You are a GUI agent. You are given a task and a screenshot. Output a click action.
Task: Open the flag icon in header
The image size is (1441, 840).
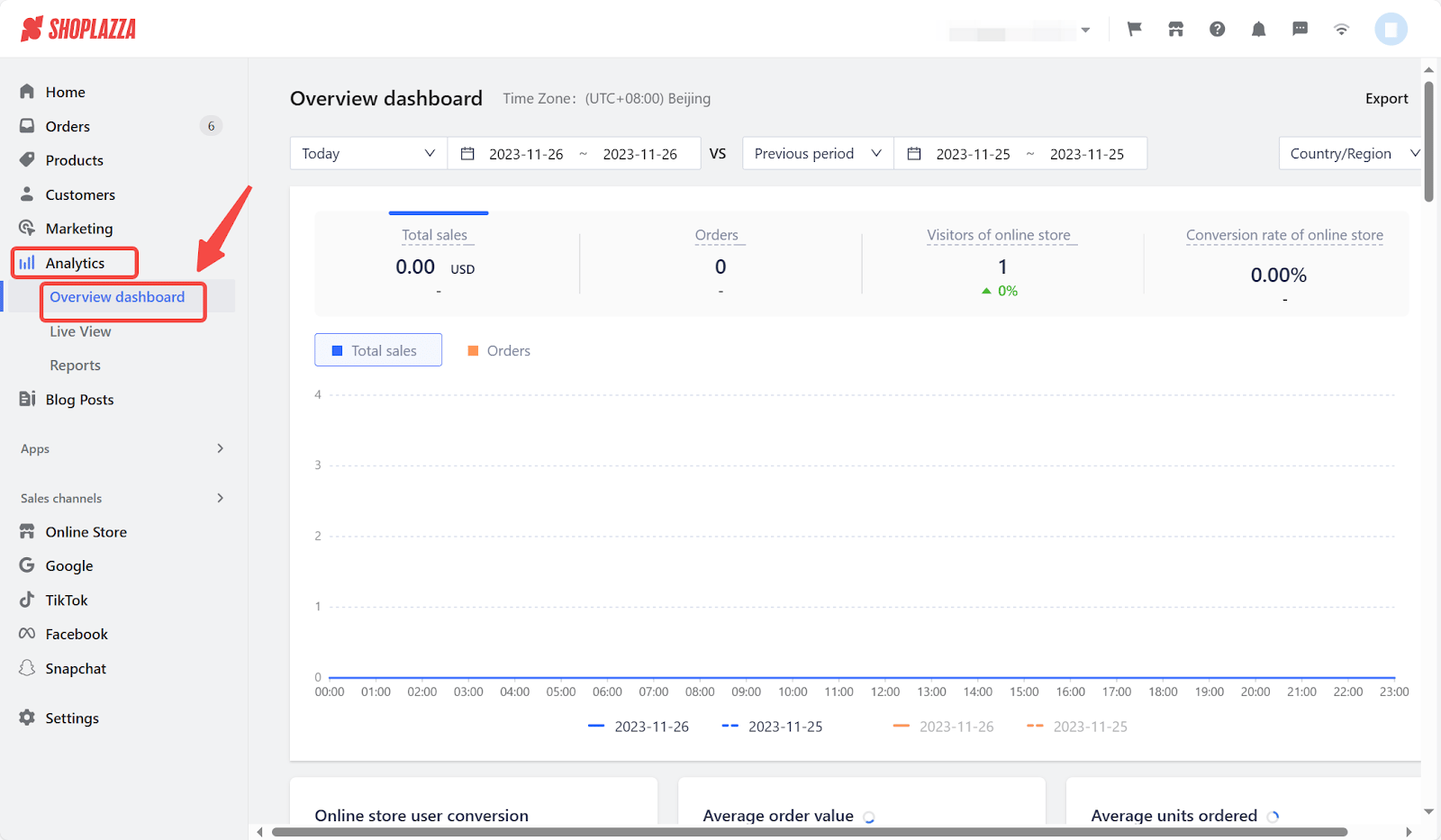(x=1135, y=29)
